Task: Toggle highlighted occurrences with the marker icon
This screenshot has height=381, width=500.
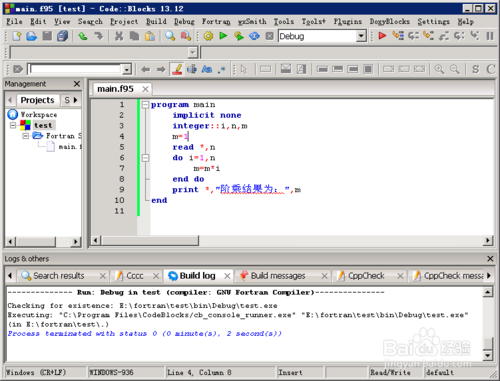Action: tap(177, 69)
